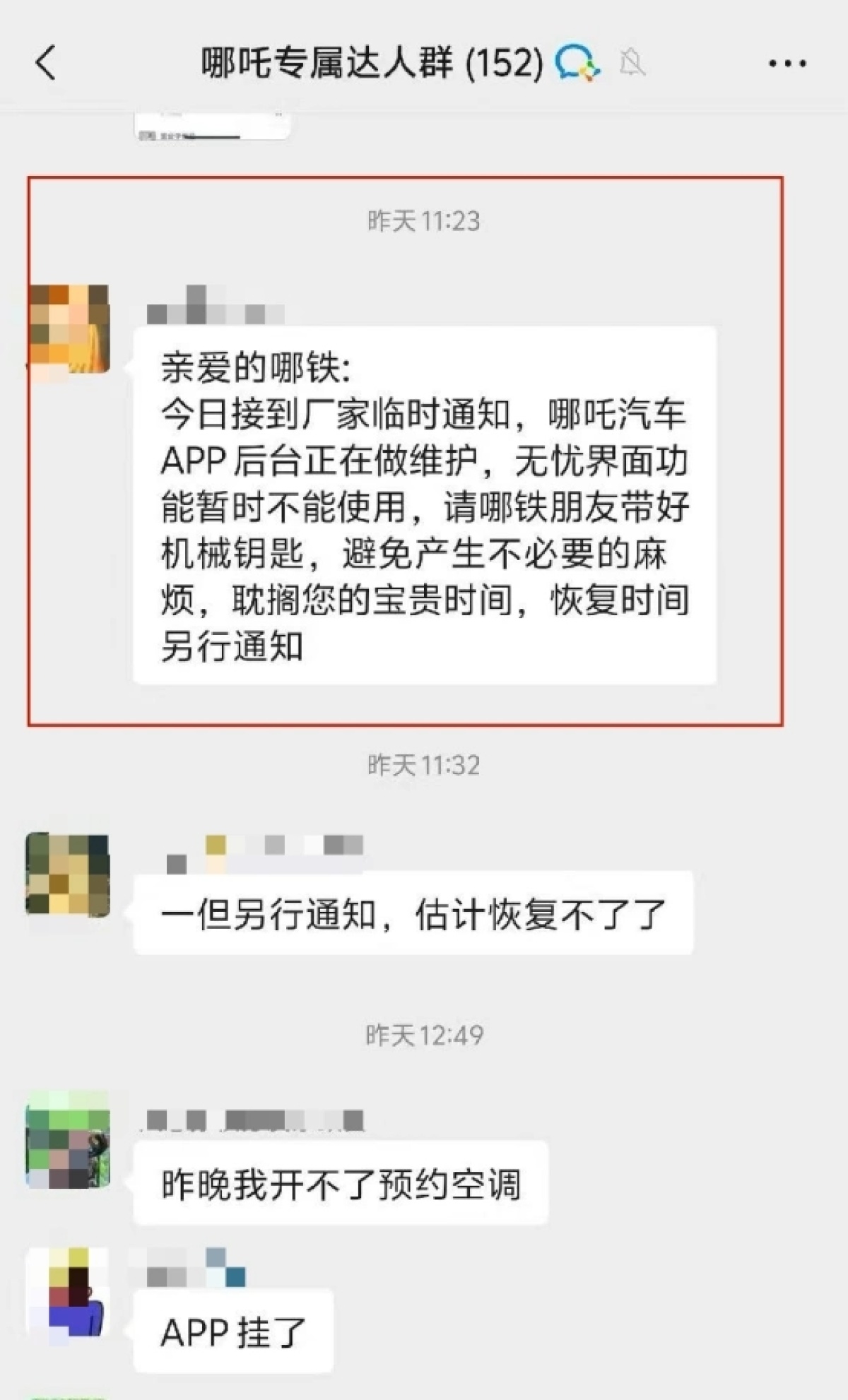Image resolution: width=848 pixels, height=1400 pixels.
Task: Tap the blurred name above 预约空调 message
Action: coord(253,1121)
